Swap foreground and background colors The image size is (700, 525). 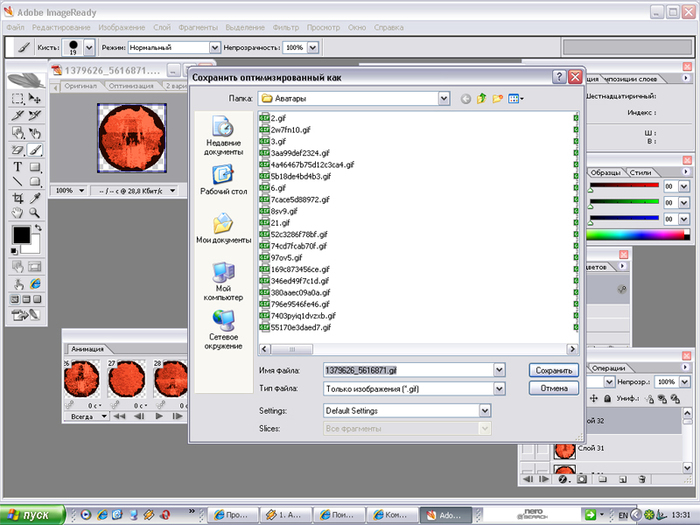[38, 228]
